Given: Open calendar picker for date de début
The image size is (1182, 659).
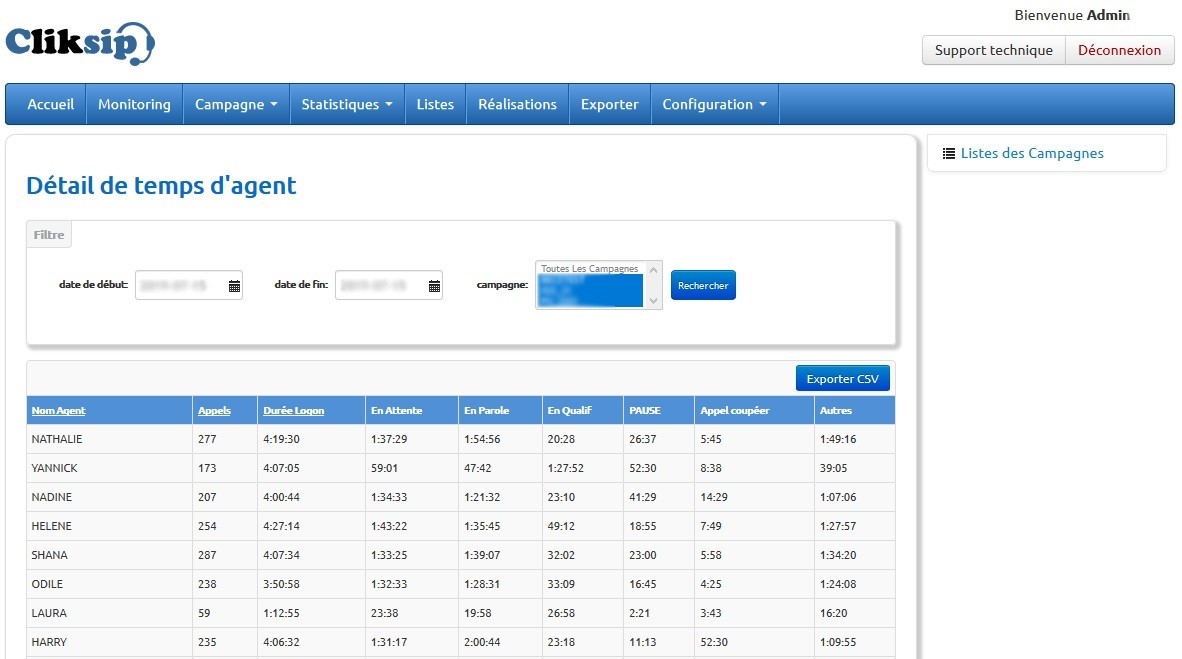Looking at the screenshot, I should [234, 286].
